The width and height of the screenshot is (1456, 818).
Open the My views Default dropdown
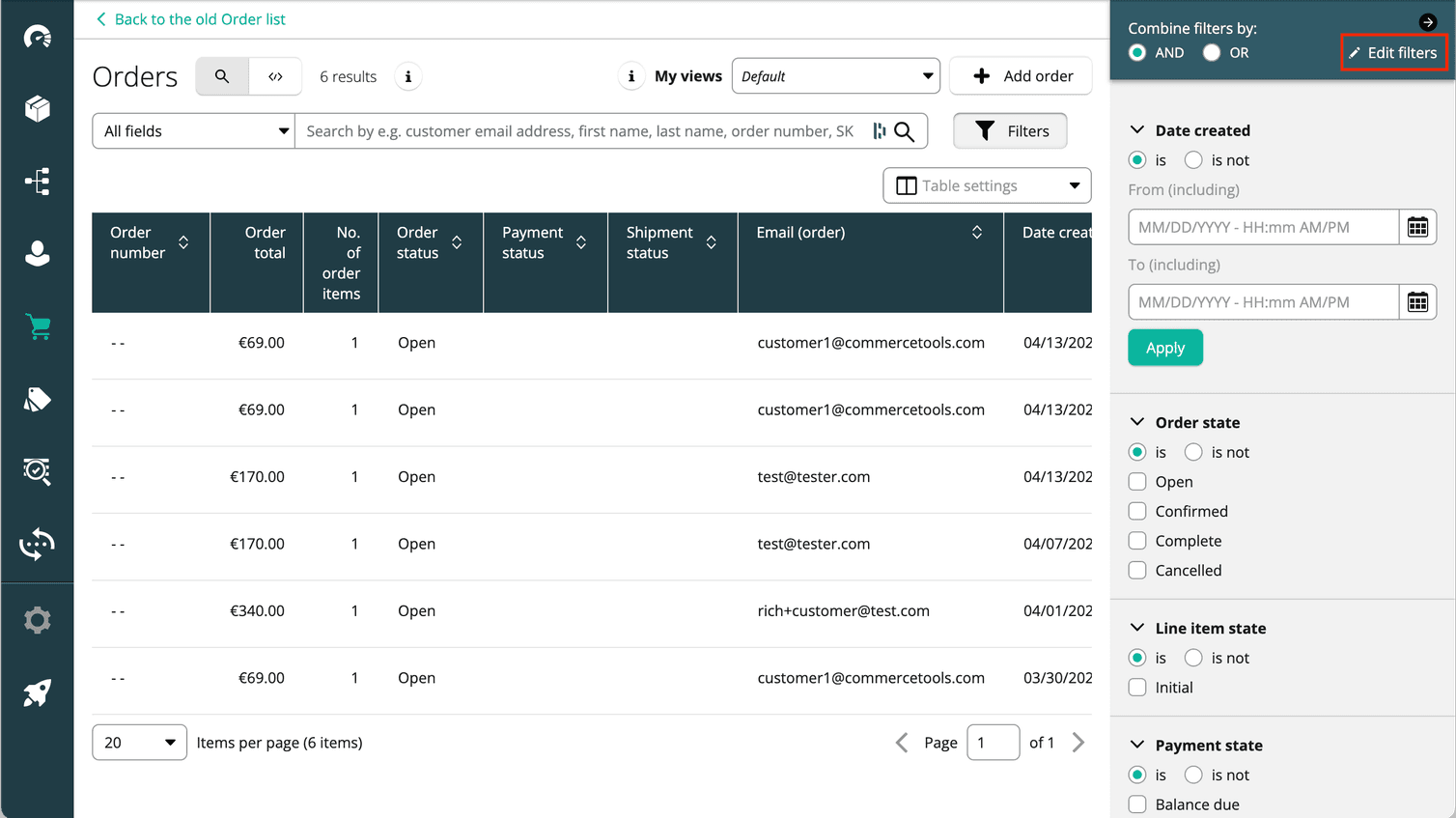pos(835,75)
